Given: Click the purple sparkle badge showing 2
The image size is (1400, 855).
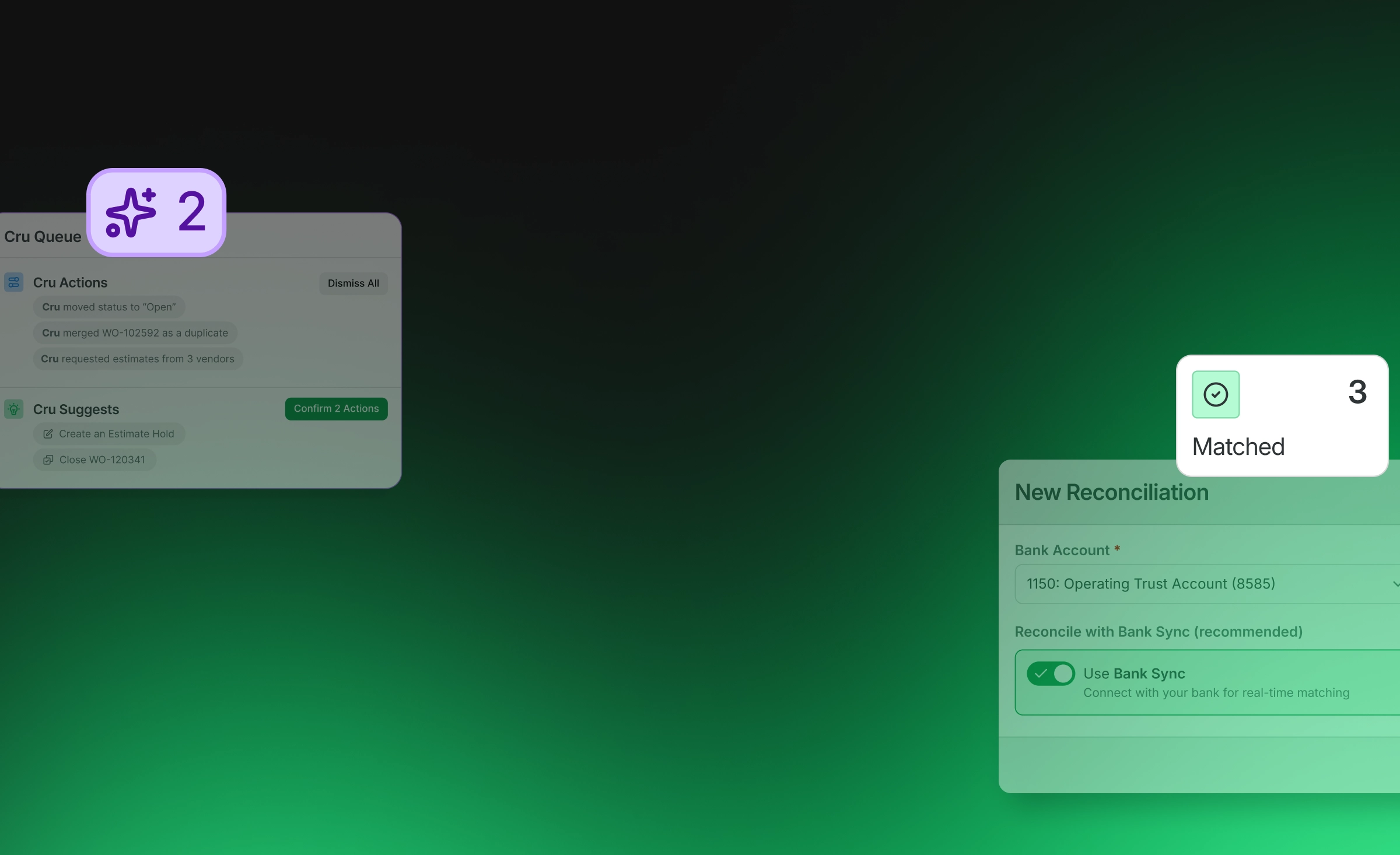Looking at the screenshot, I should [156, 212].
